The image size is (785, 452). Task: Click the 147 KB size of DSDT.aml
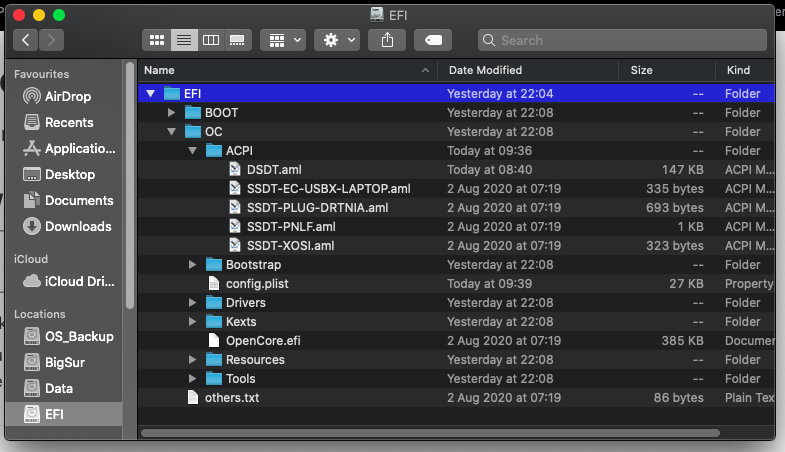coord(682,170)
